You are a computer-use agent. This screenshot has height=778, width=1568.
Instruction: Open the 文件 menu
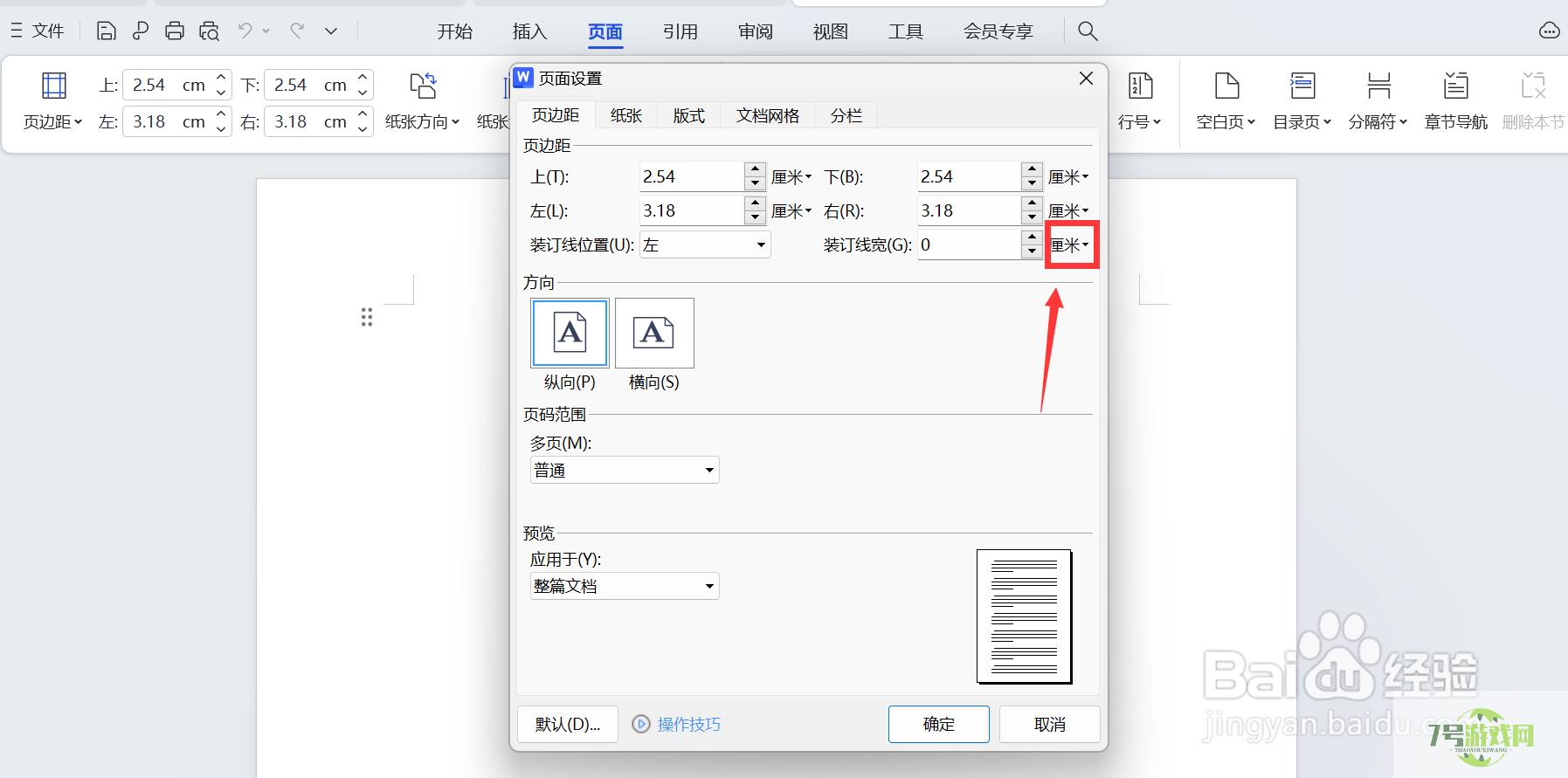point(38,31)
